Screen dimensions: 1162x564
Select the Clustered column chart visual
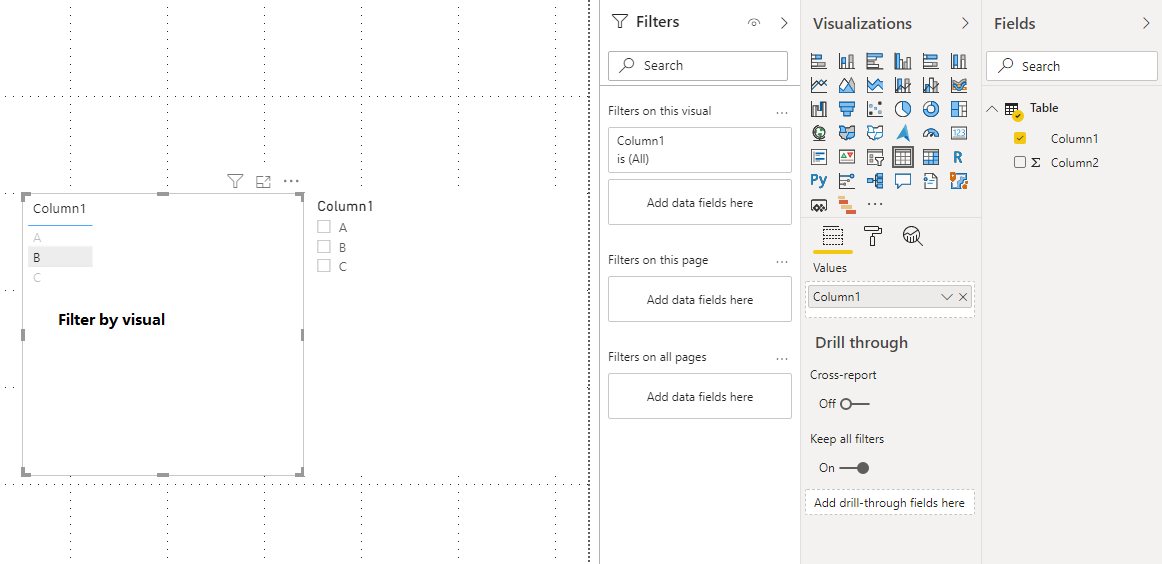tap(903, 61)
